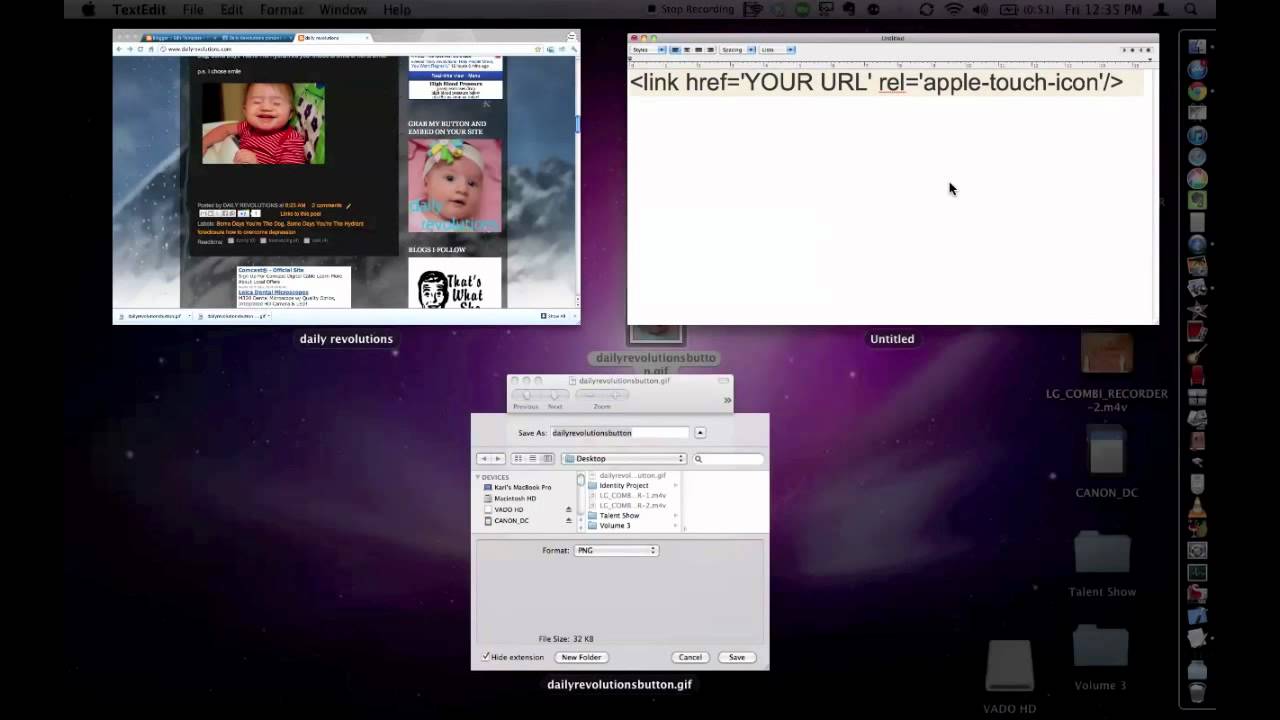1280x720 pixels.
Task: Click the forward arrow in save dialog
Action: [498, 458]
